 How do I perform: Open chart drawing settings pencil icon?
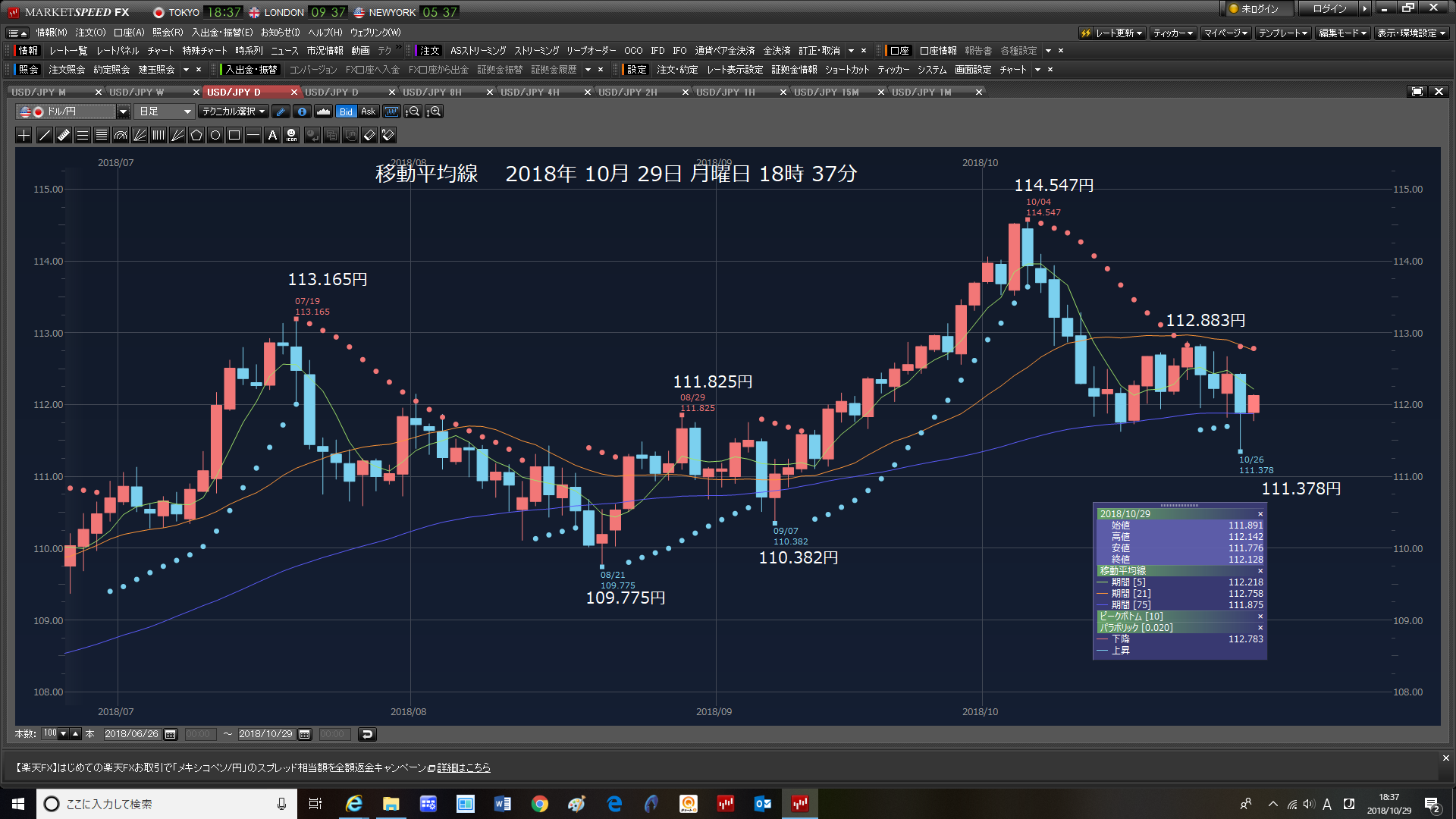tap(281, 111)
